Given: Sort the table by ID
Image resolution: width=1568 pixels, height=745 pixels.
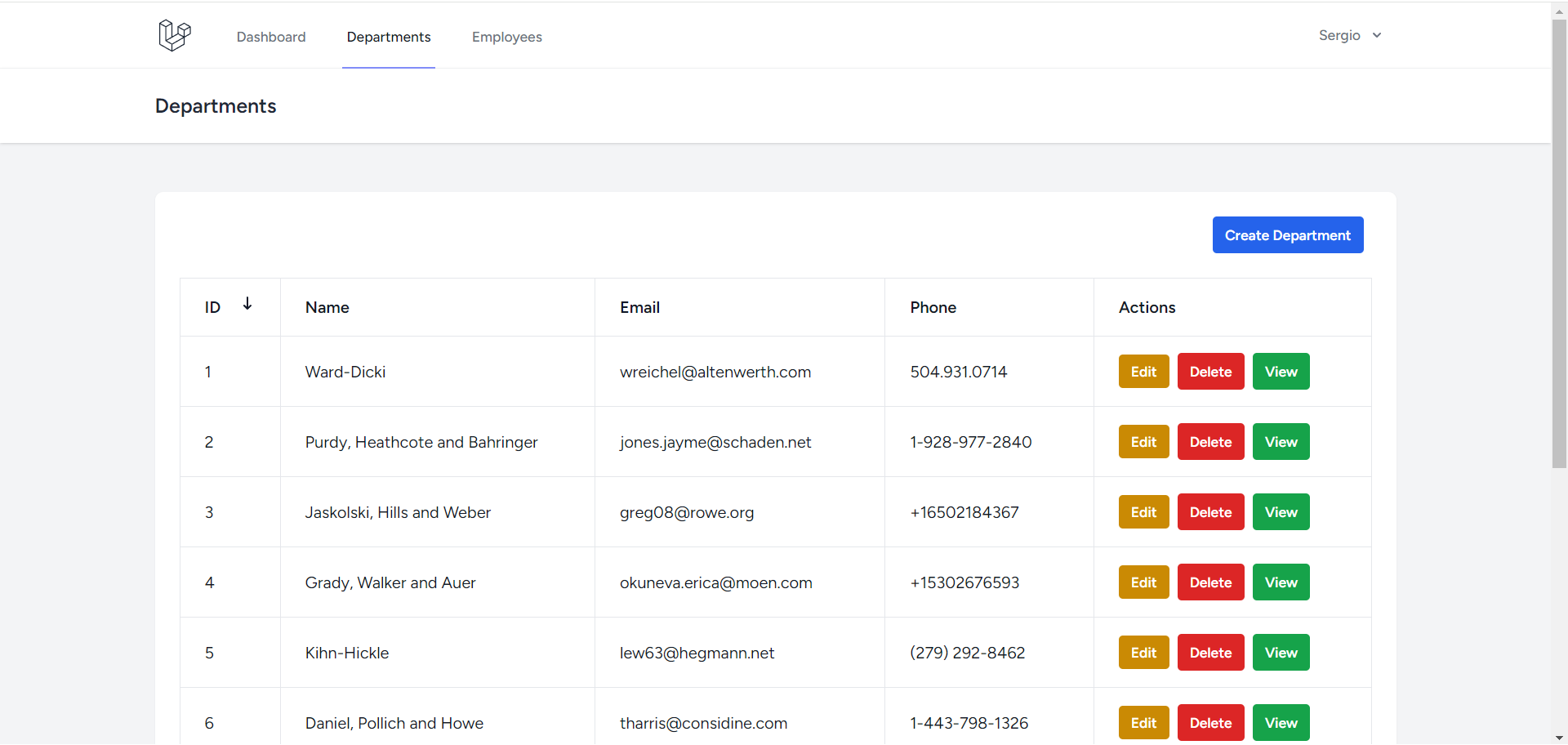Looking at the screenshot, I should 212,307.
